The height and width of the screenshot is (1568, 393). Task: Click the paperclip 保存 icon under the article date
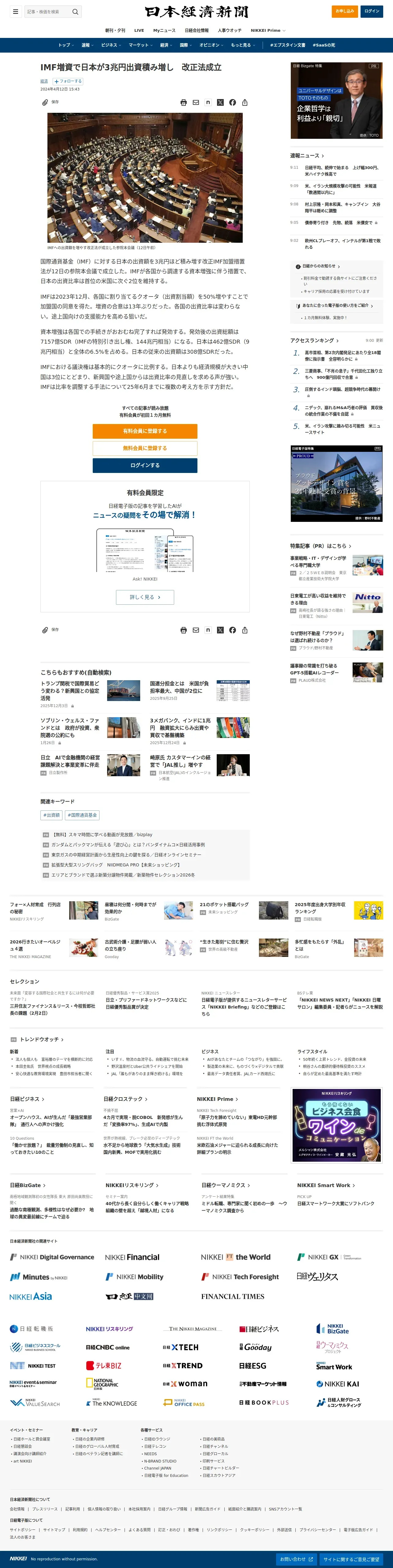pos(44,102)
